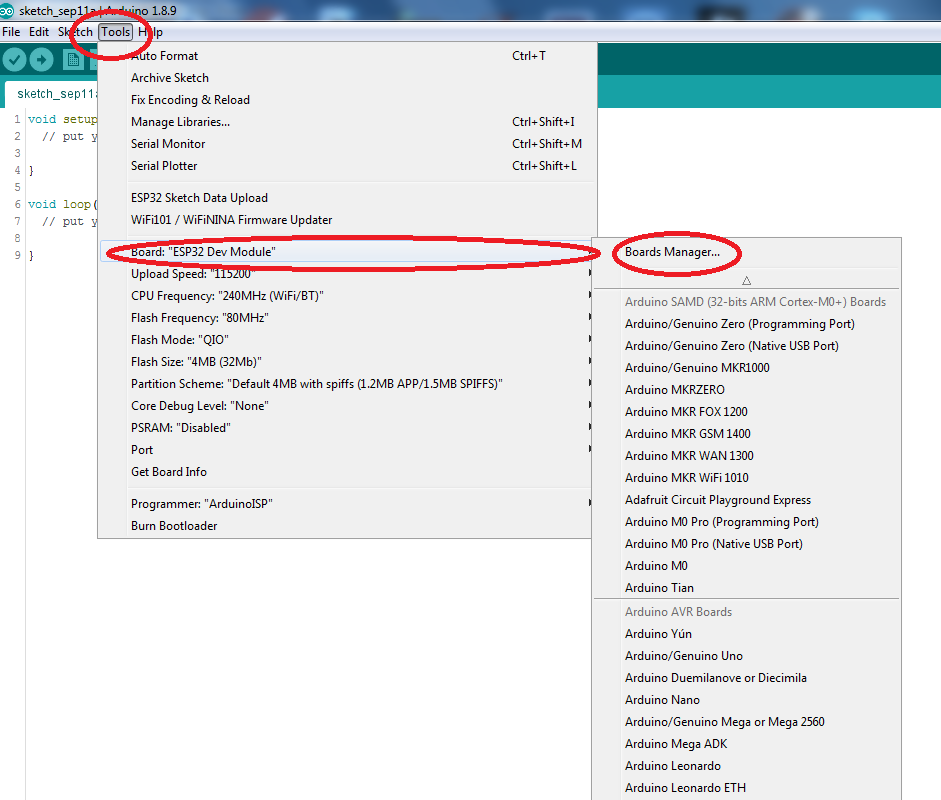Open the Edit menu
Viewport: 941px width, 800px height.
click(38, 31)
